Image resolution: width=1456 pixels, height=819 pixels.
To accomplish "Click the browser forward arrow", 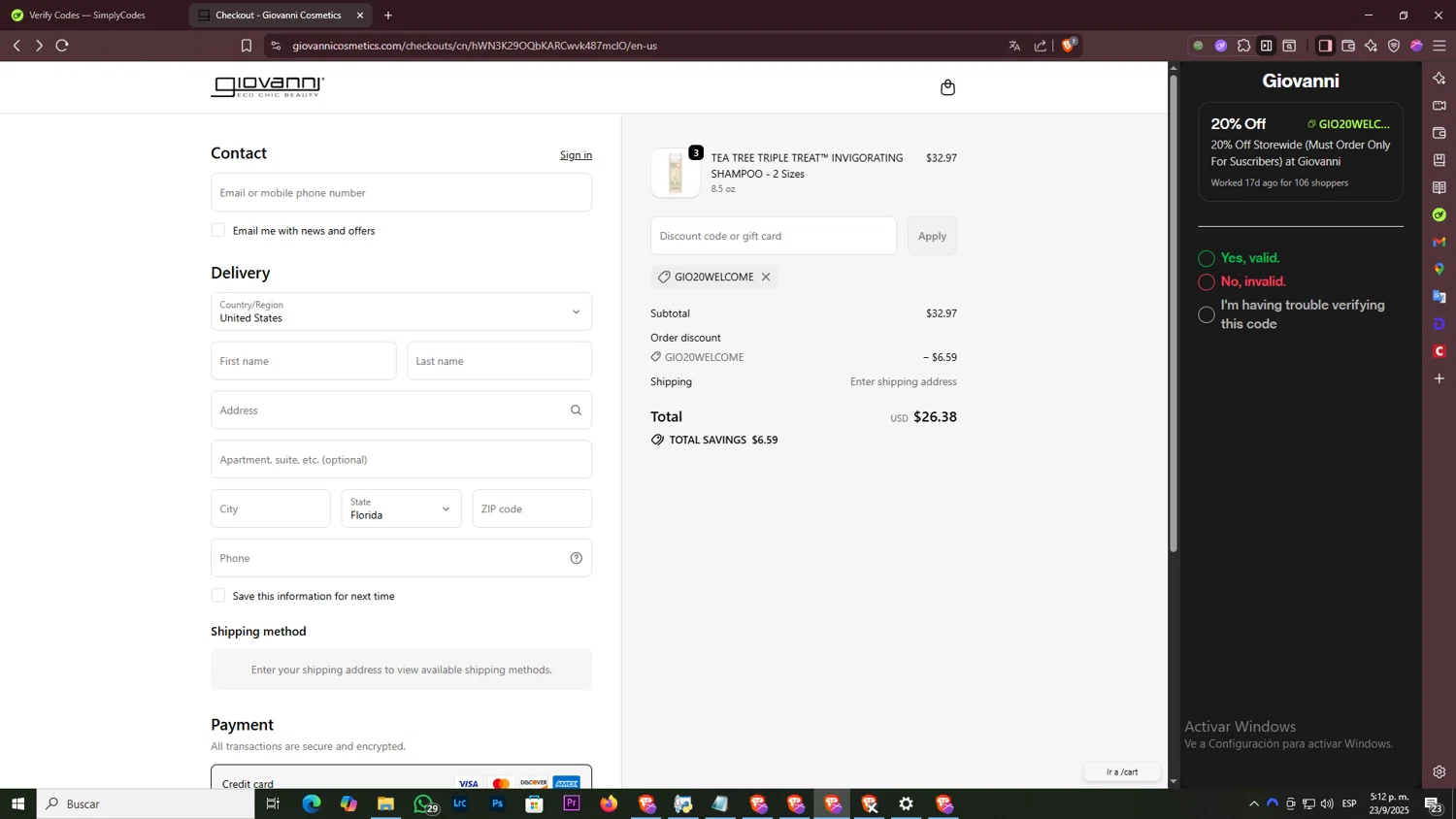I will tap(39, 46).
